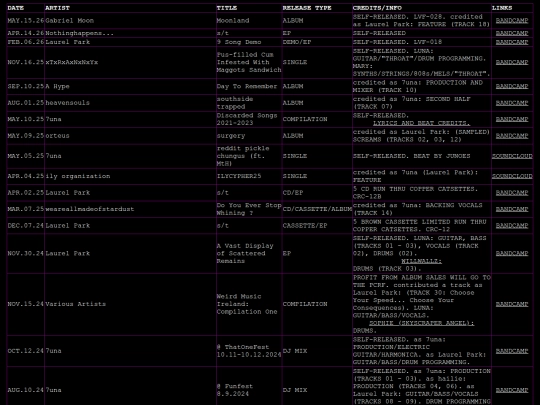Select the date MAY.15.26
Image resolution: width=540 pixels, height=405 pixels.
point(25,21)
